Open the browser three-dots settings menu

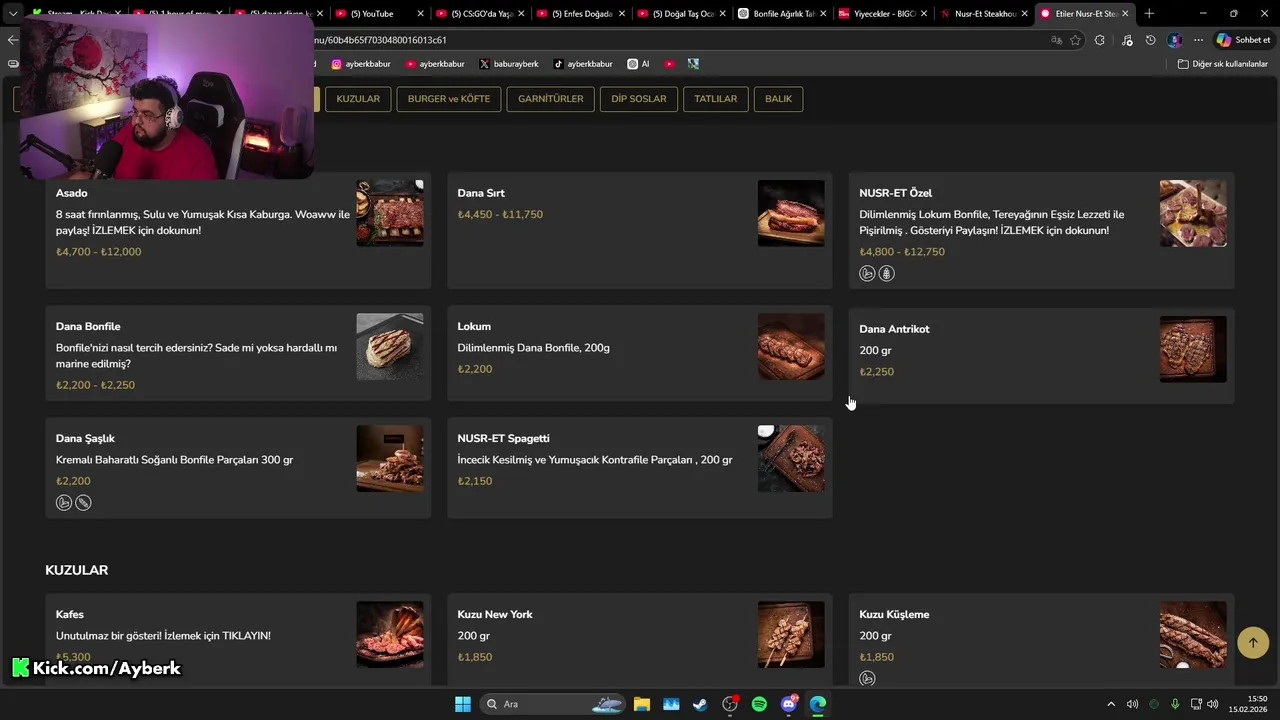tap(1198, 40)
